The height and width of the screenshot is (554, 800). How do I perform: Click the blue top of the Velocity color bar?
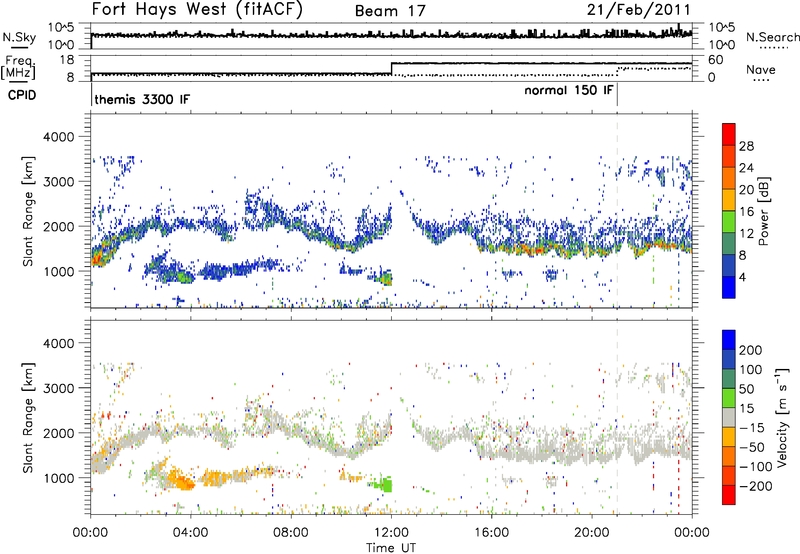(x=729, y=340)
